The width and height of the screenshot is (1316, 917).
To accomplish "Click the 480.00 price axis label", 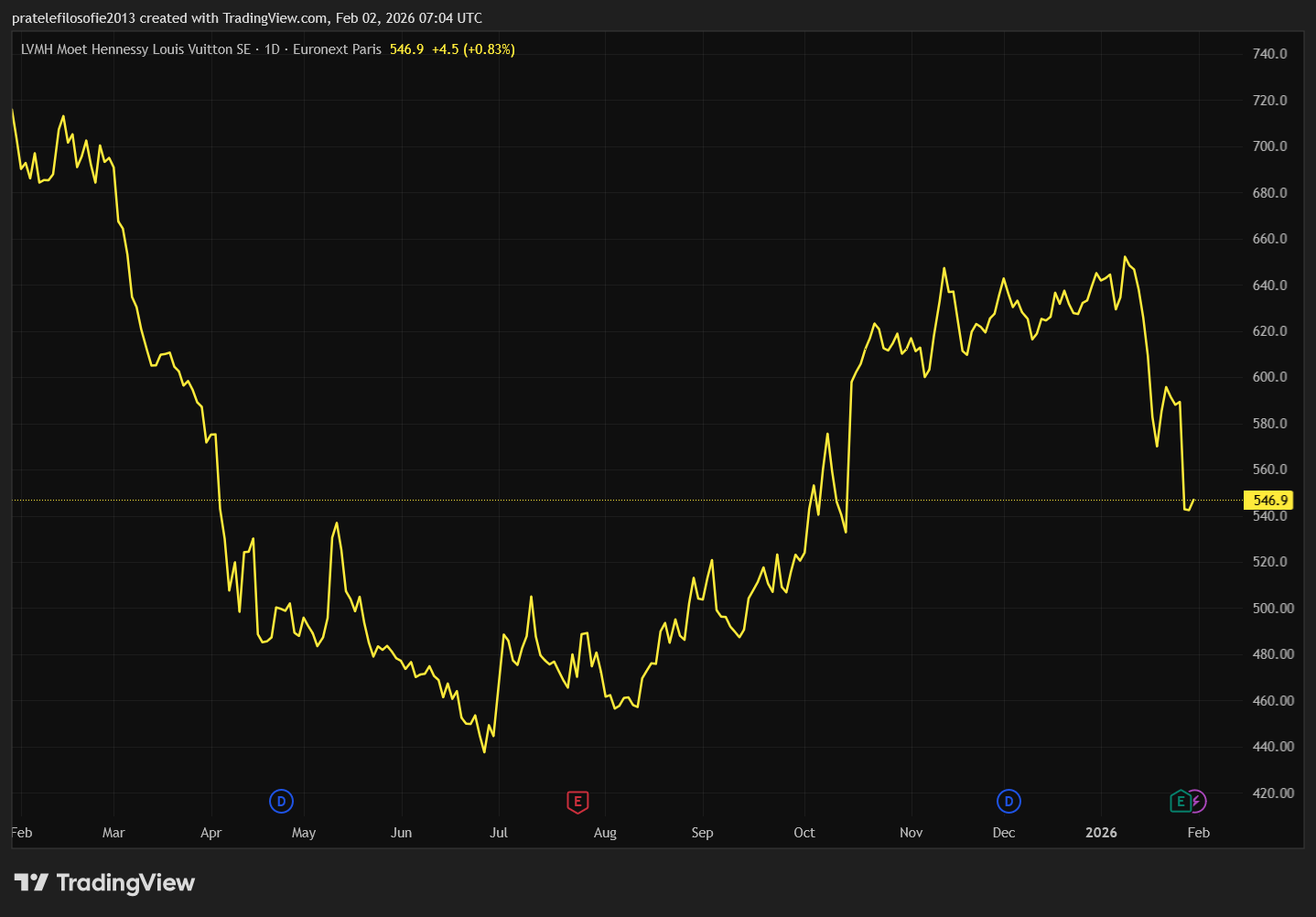I will coord(1273,654).
